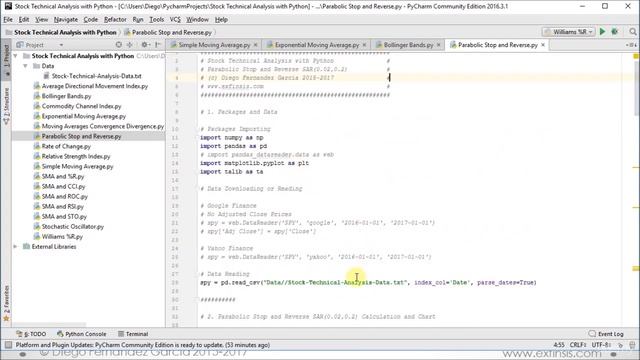This screenshot has height=360, width=640.
Task: Click Scroll from Source target icon
Action: (x=118, y=44)
